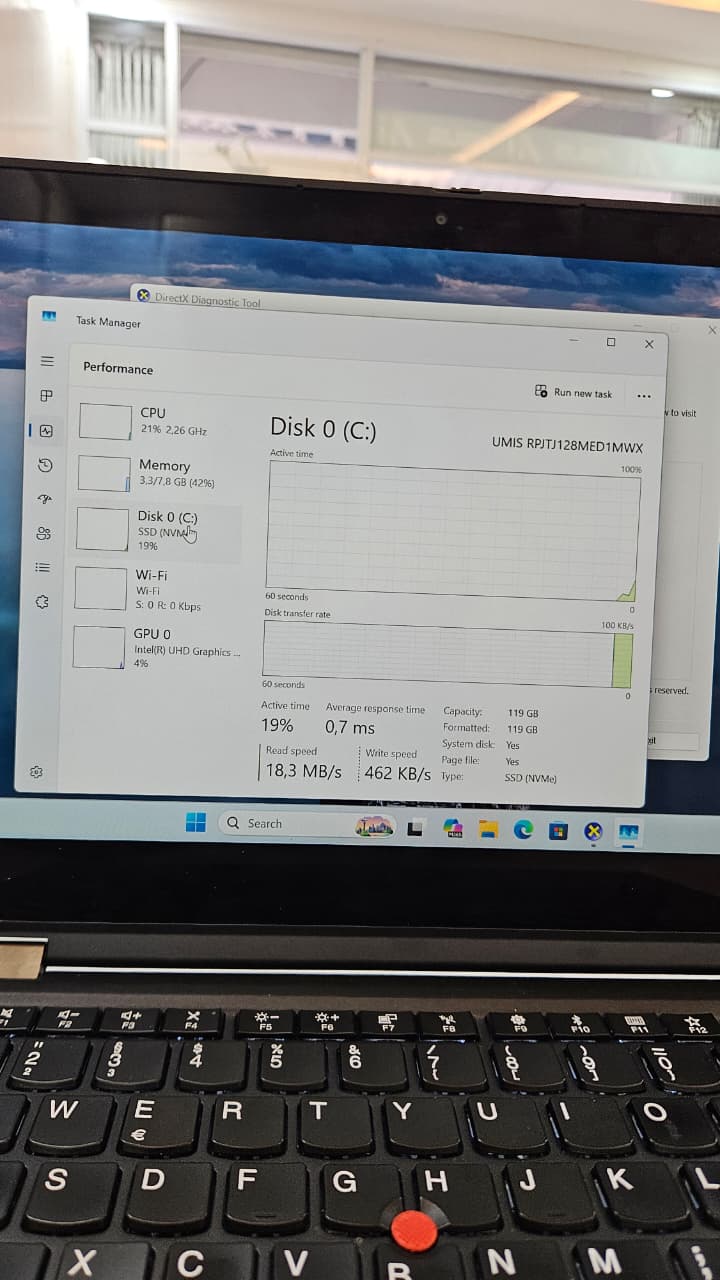720x1280 pixels.
Task: Open Users page icon in sidebar
Action: click(x=43, y=533)
